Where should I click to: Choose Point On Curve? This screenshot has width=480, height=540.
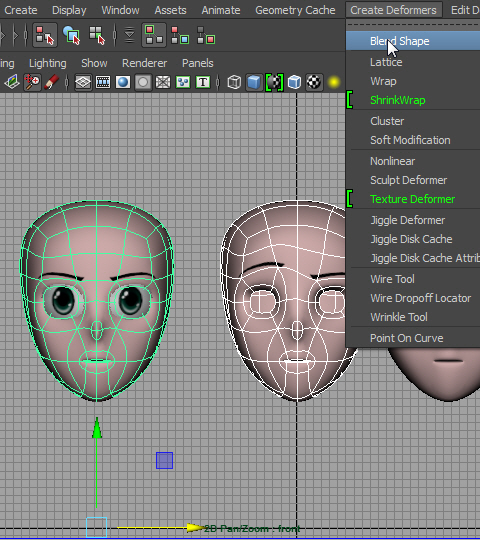[x=413, y=338]
